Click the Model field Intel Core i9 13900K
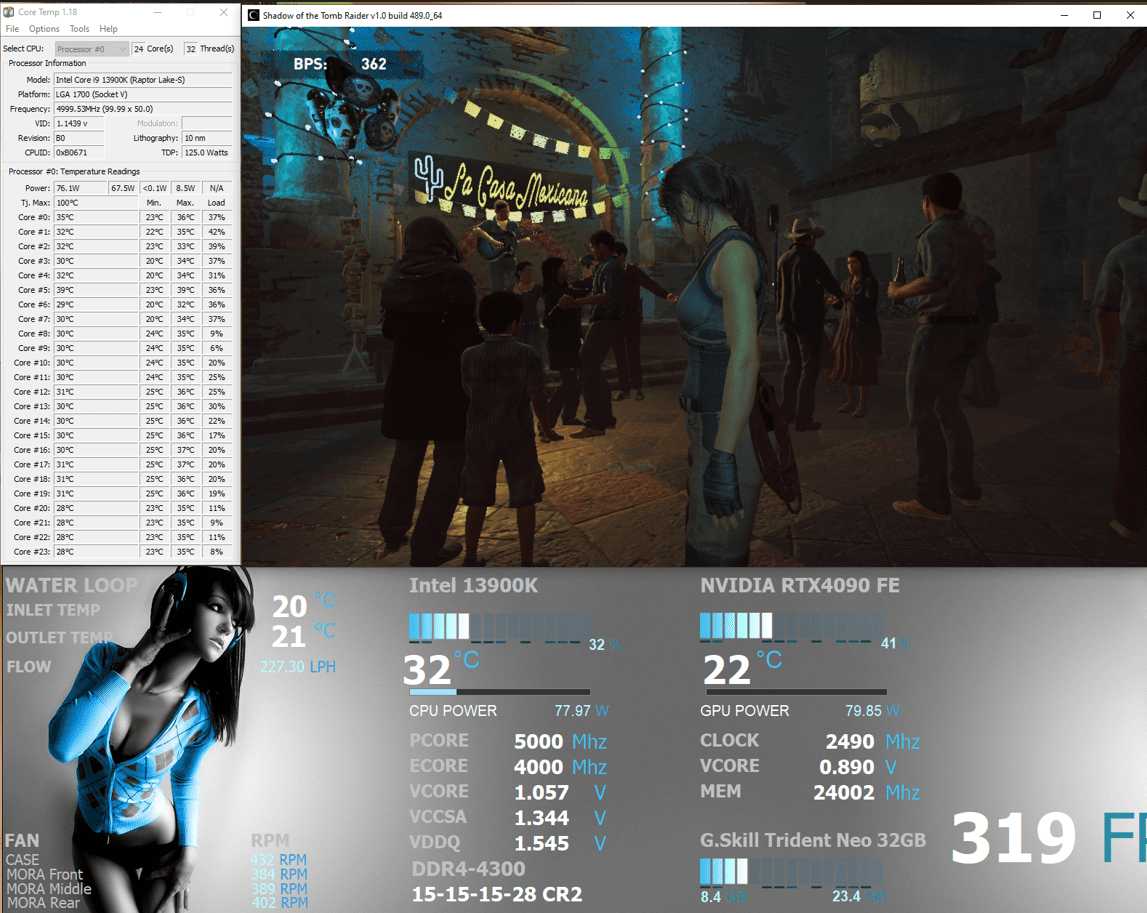Viewport: 1147px width, 913px height. pos(143,80)
